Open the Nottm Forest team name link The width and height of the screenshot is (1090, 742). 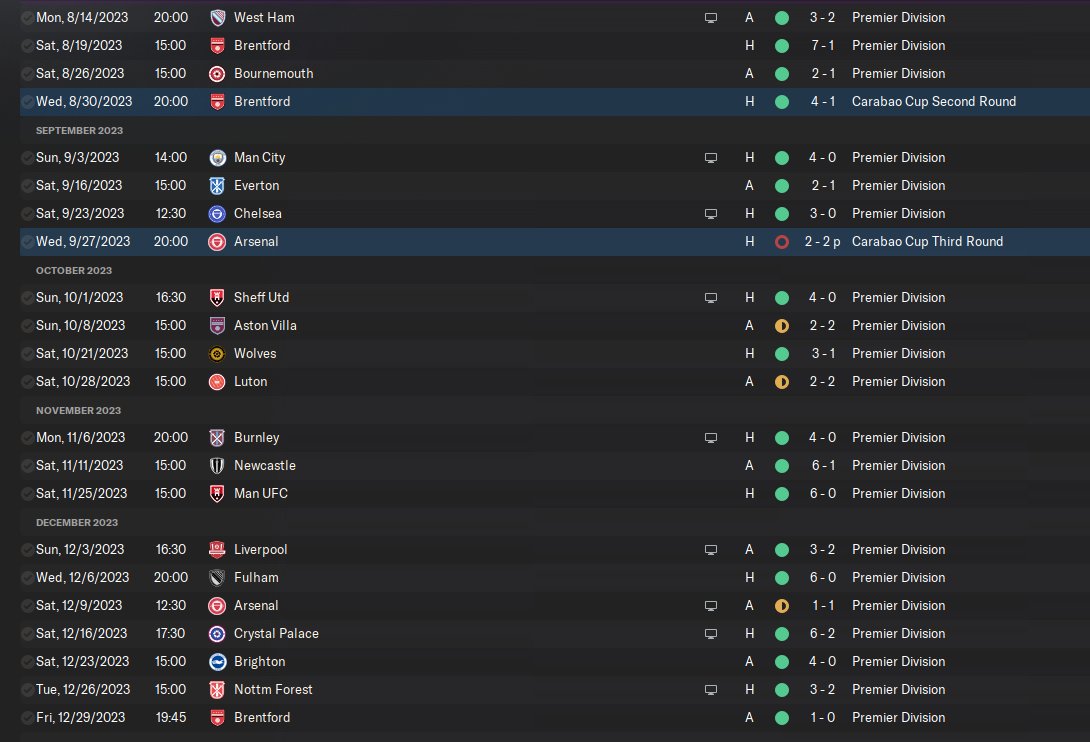click(273, 689)
